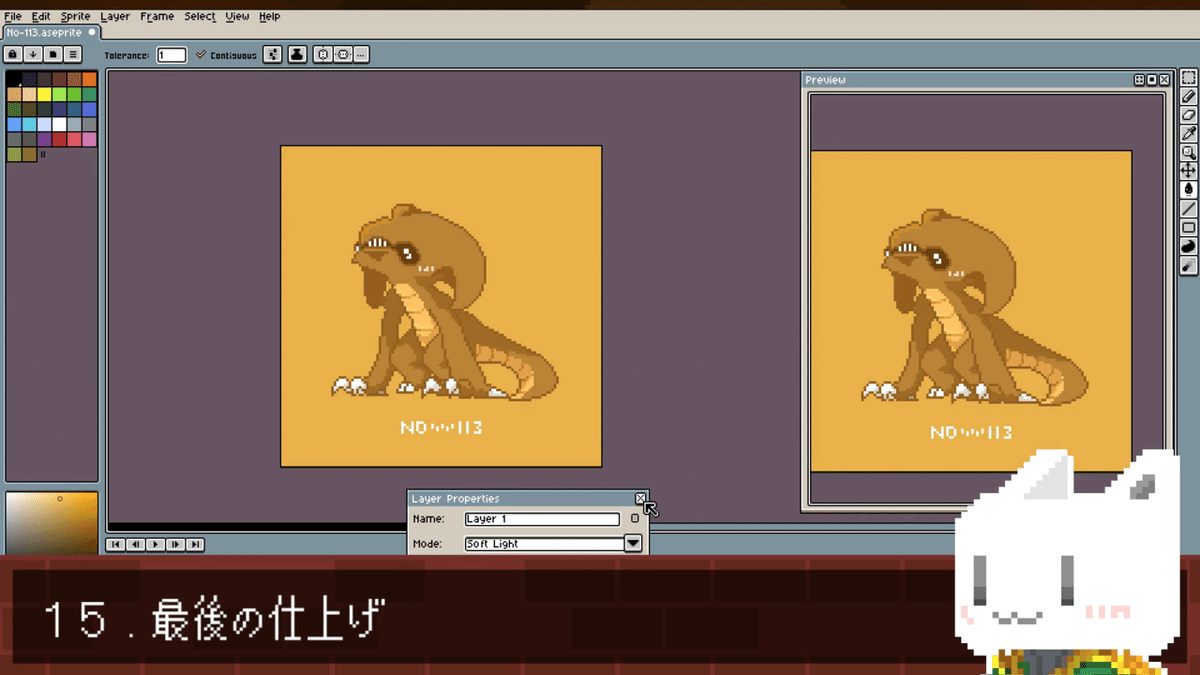The height and width of the screenshot is (675, 1200).
Task: Close the Layer Properties dialog
Action: (x=641, y=498)
